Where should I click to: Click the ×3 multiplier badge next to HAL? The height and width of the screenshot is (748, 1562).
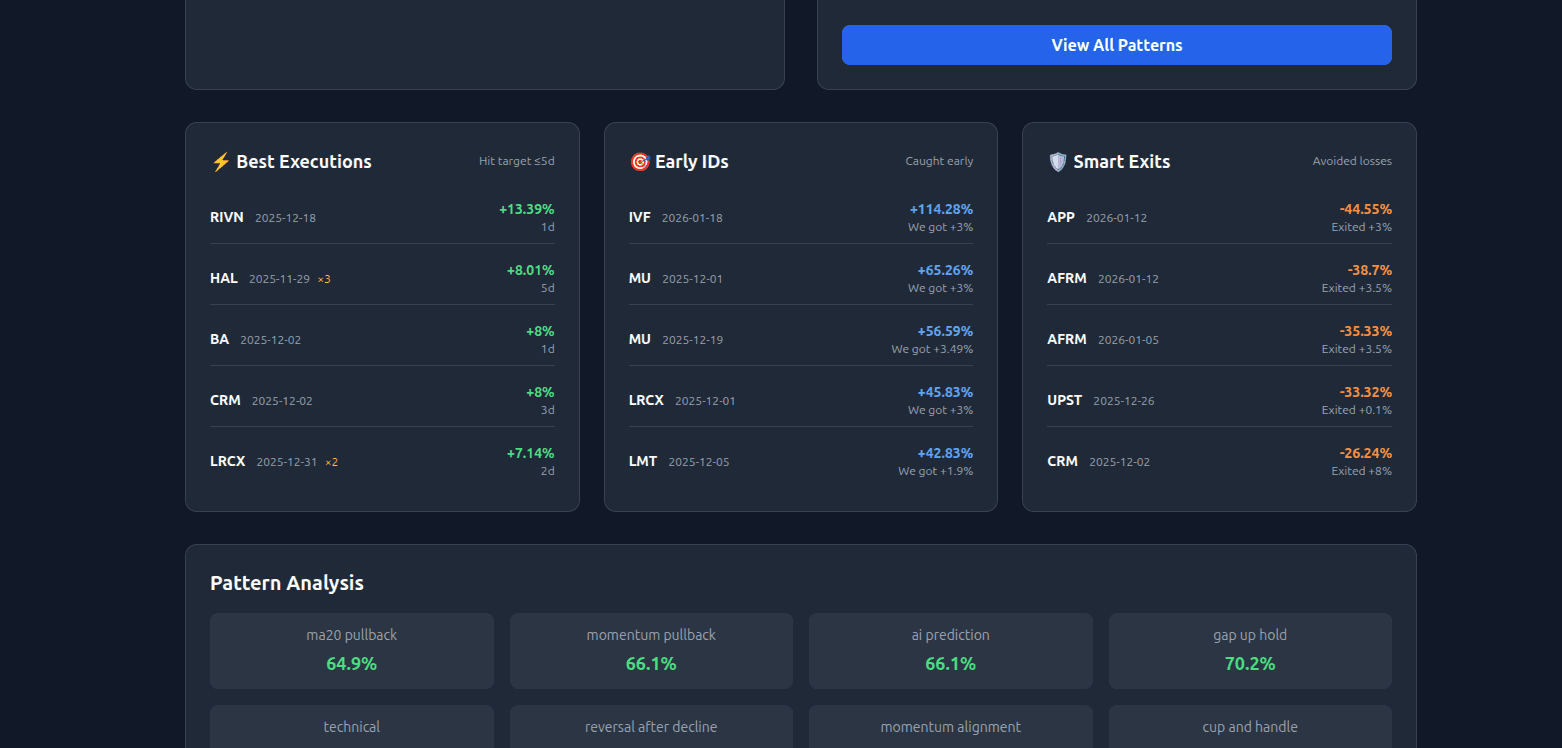(324, 279)
